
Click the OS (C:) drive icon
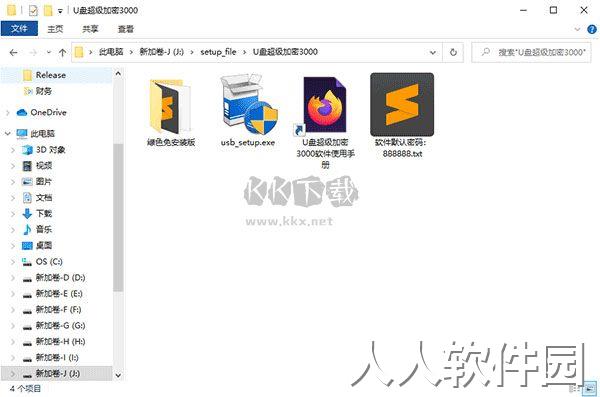pos(27,262)
